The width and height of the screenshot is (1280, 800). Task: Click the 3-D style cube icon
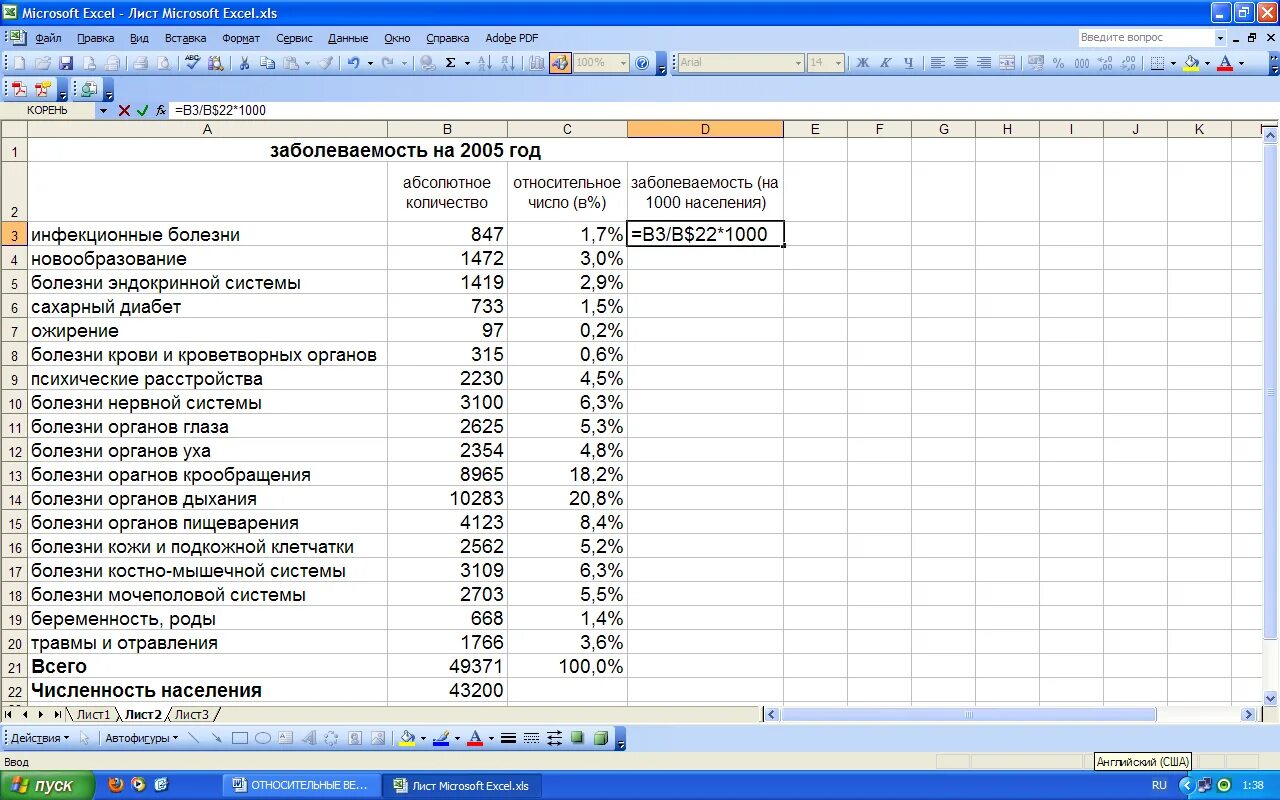600,739
